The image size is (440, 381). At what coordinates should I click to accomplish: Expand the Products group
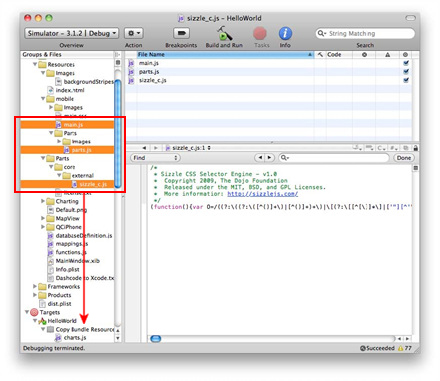click(35, 295)
